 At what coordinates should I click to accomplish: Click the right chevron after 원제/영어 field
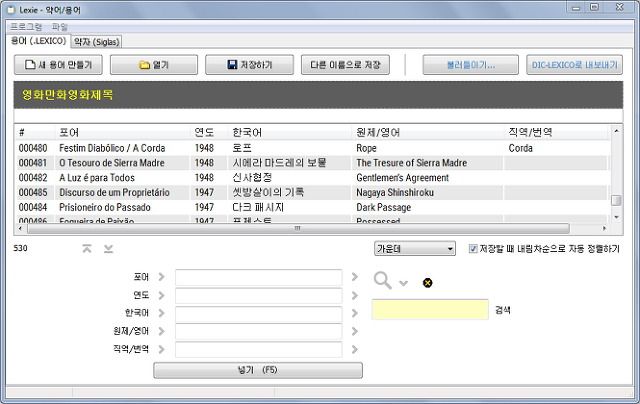pos(355,331)
